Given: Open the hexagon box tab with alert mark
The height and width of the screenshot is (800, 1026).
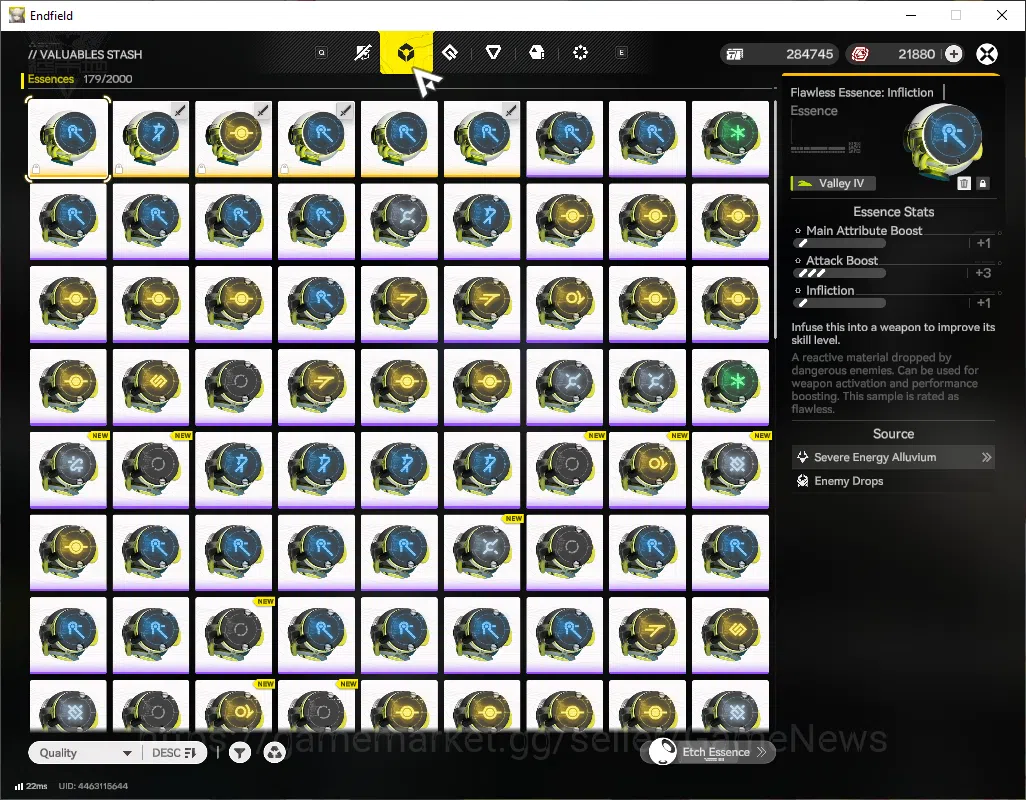Looking at the screenshot, I should [x=537, y=52].
